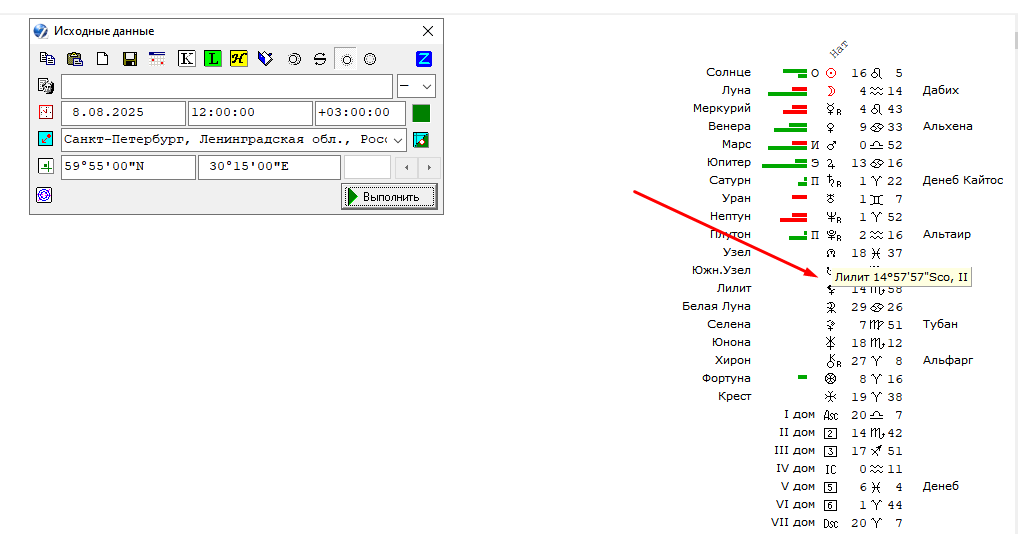Select the Сатурн row label
Viewport: 1018px width, 534px height.
730,180
